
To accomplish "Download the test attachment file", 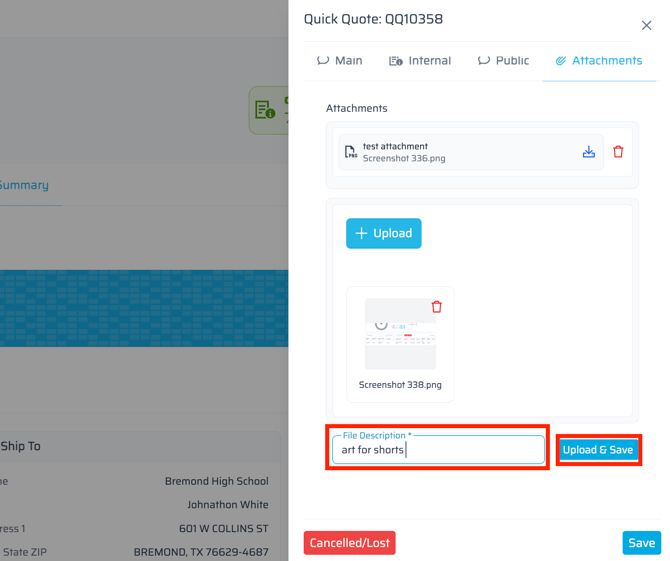I will point(589,152).
